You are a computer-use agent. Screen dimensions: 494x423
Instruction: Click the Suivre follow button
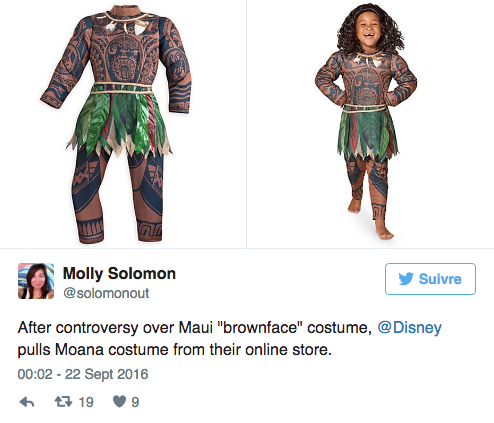[x=430, y=279]
